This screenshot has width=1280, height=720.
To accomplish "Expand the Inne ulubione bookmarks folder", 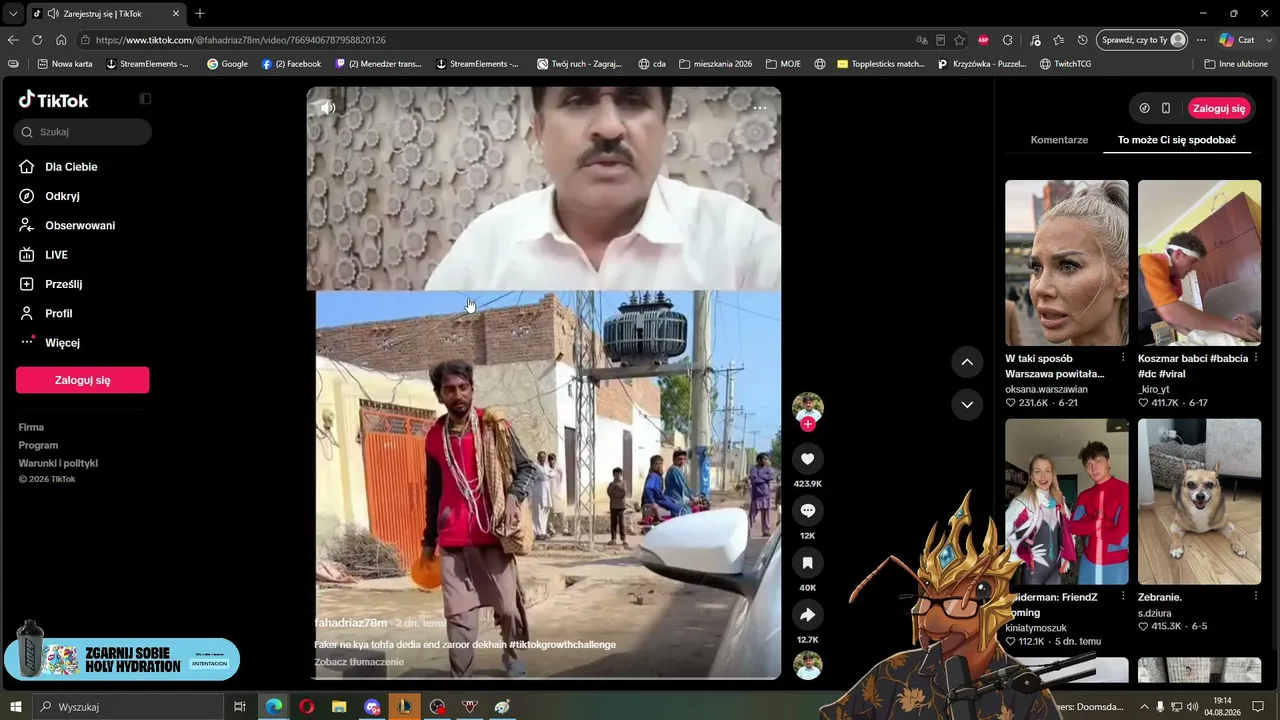I will point(1236,64).
